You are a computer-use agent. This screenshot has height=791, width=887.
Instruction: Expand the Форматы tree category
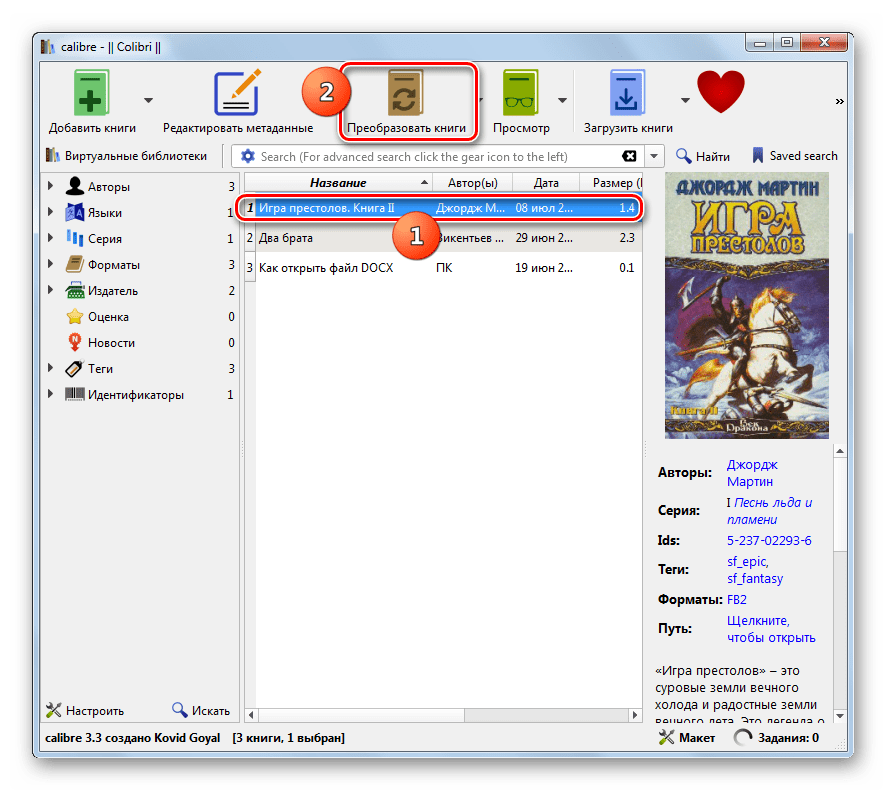(50, 264)
